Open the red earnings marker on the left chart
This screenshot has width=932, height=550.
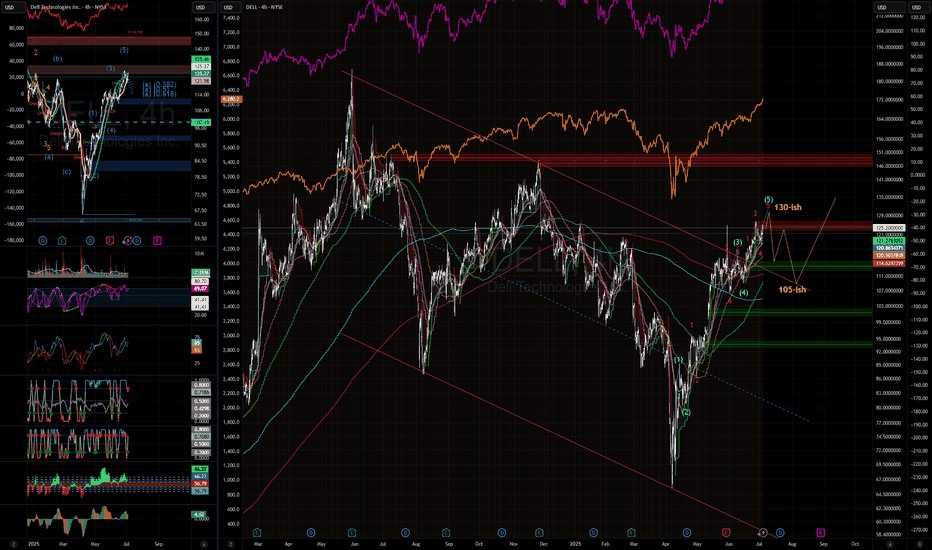[x=109, y=240]
